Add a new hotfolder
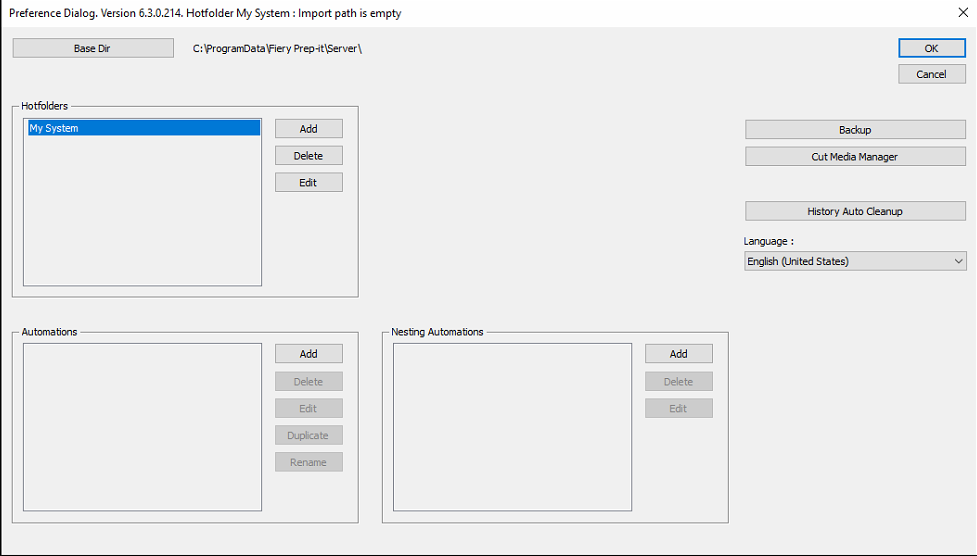The width and height of the screenshot is (977, 556). pyautogui.click(x=308, y=129)
